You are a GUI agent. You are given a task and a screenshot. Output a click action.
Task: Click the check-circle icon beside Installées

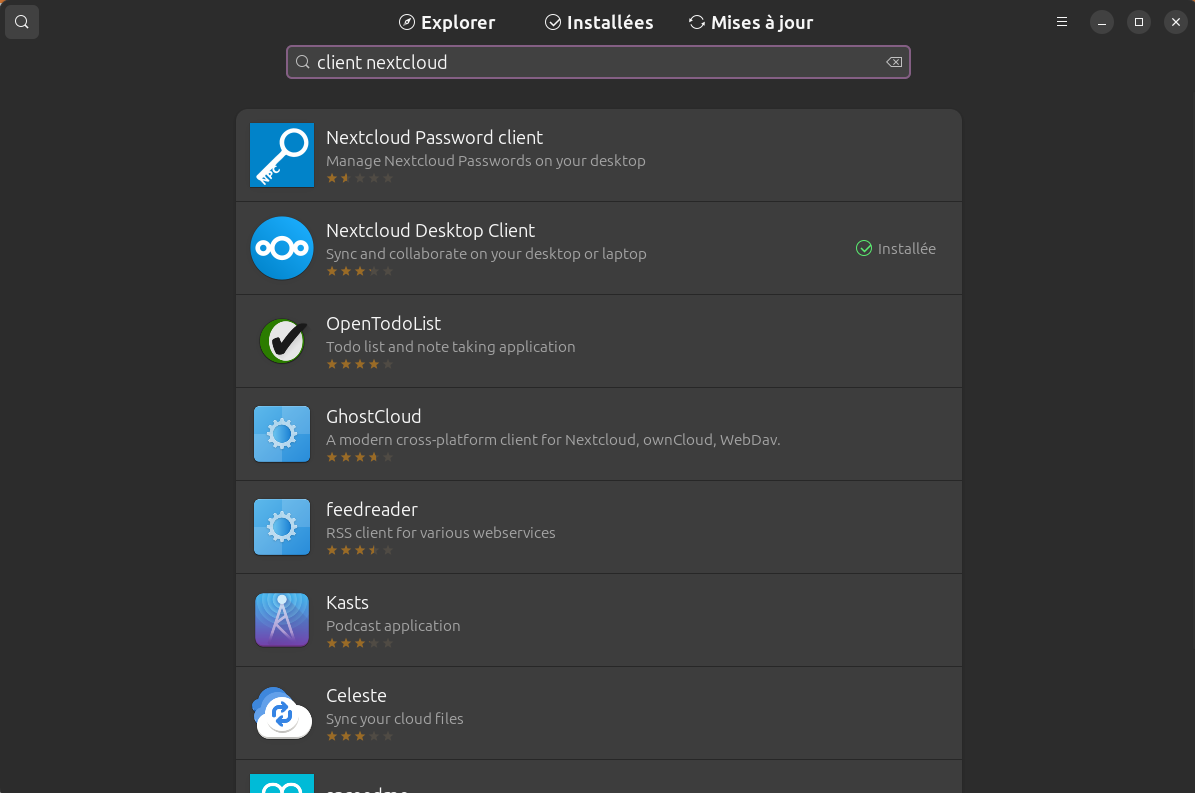click(553, 23)
